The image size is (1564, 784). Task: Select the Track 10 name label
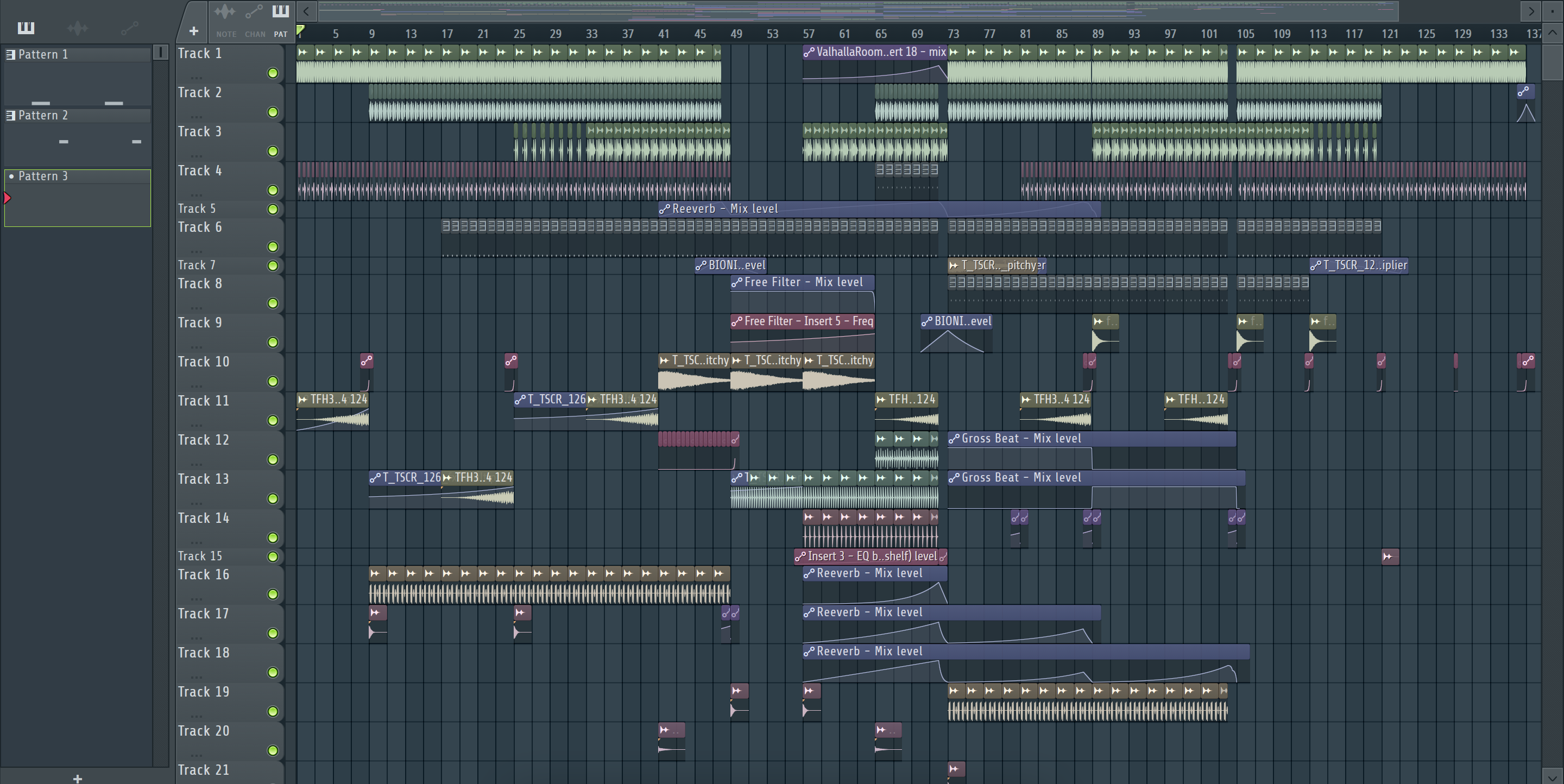(204, 362)
